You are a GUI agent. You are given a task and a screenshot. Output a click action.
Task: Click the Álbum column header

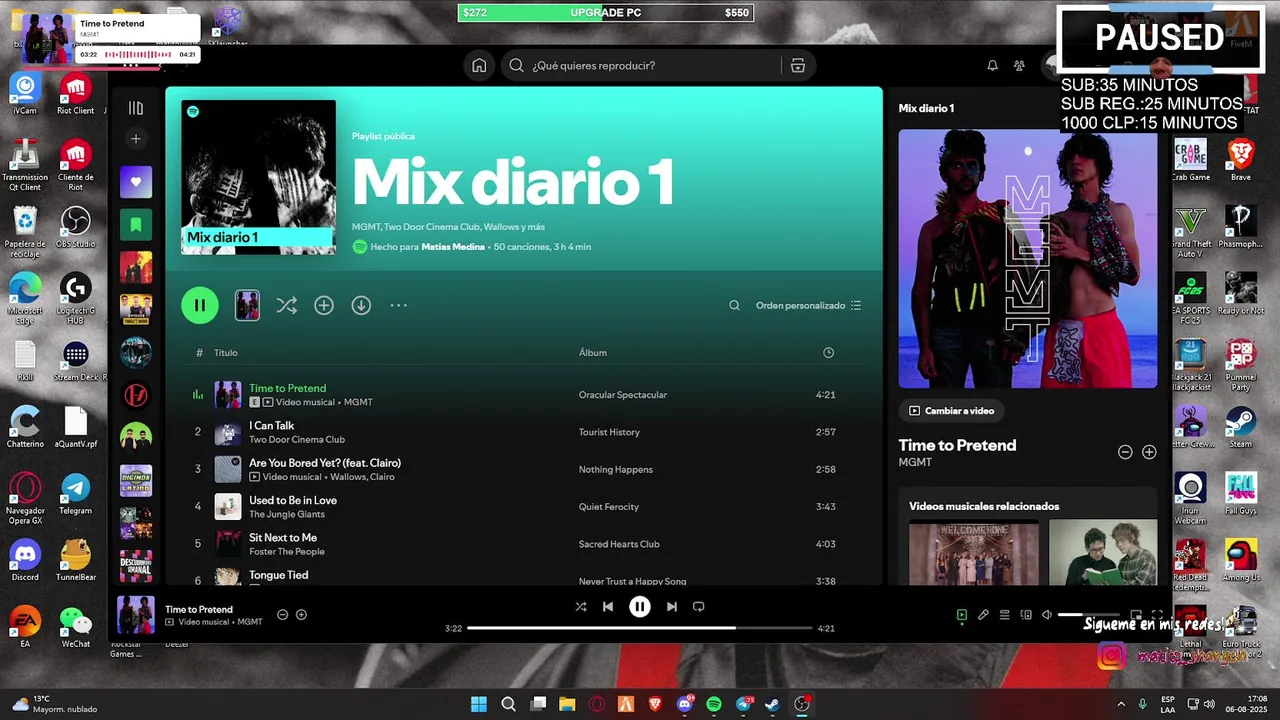(593, 353)
